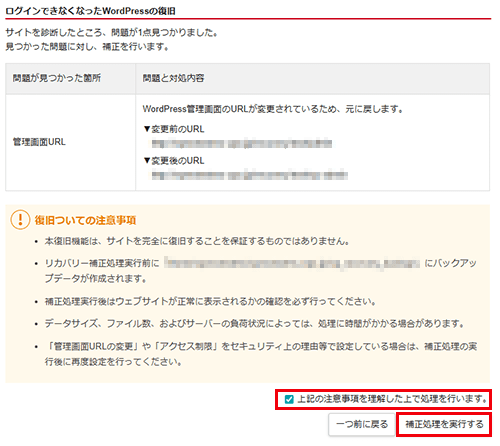Click the ログインできなくなったWordPressの復旧 title

pyautogui.click(x=90, y=11)
